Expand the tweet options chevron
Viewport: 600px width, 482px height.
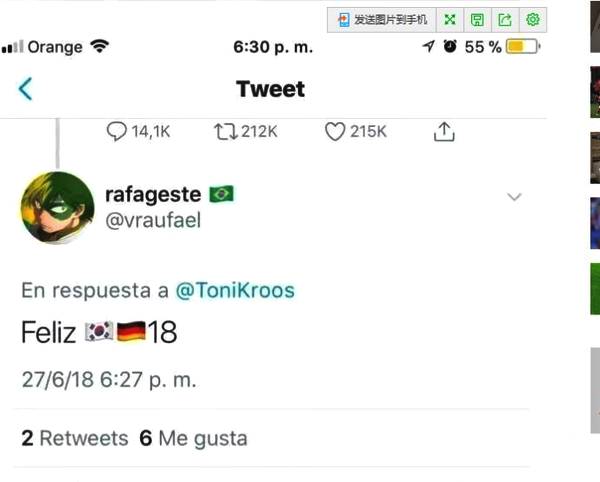(x=514, y=197)
